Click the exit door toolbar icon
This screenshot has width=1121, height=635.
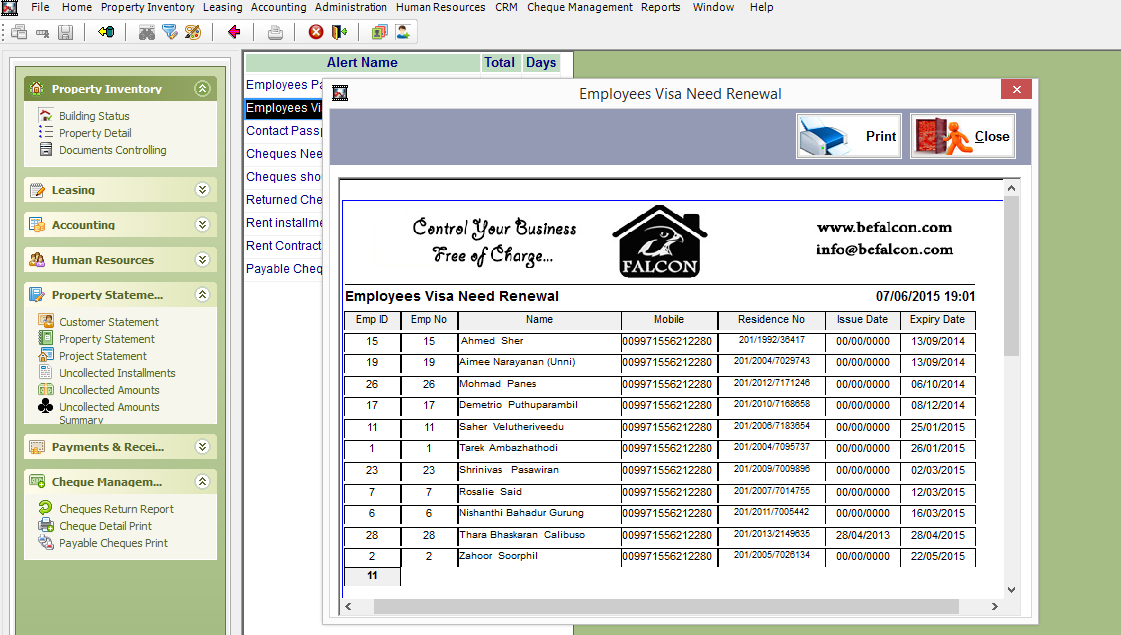point(339,32)
